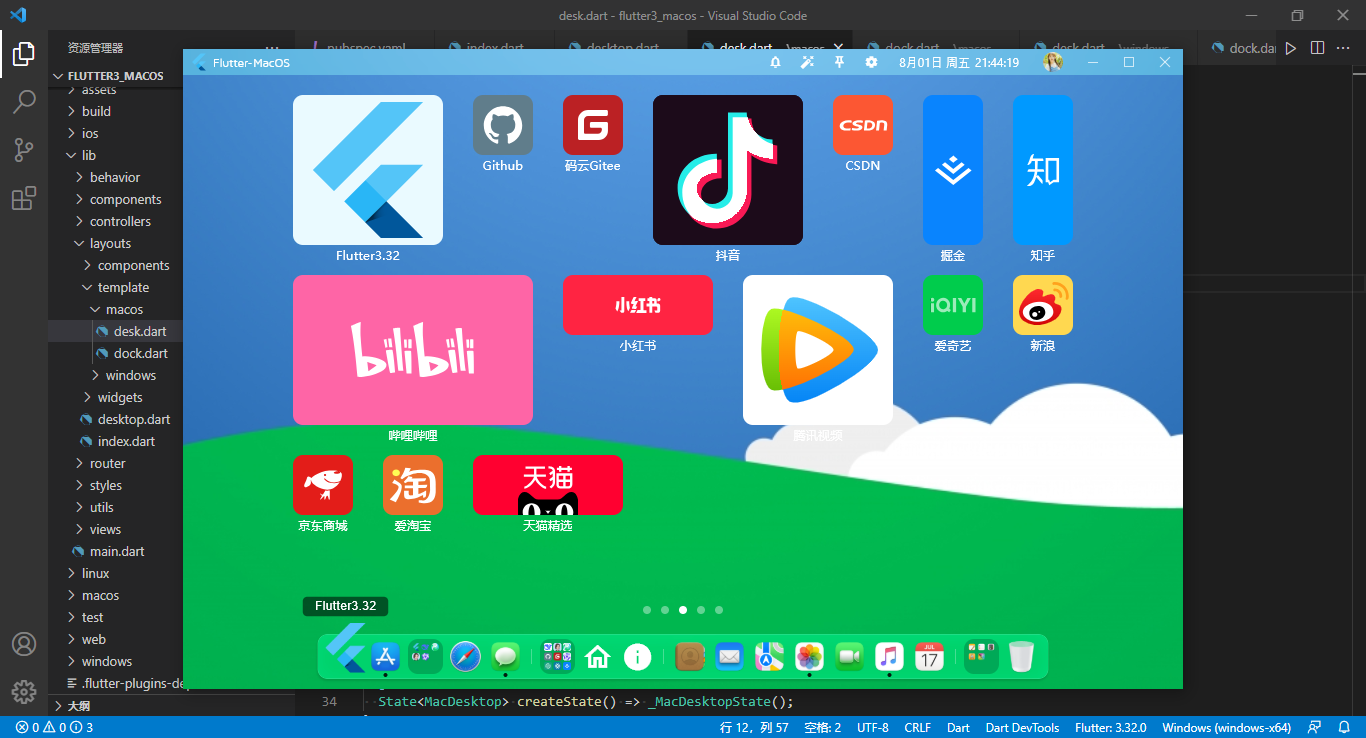Viewport: 1366px width, 738px height.
Task: Open settings gear in Flutter-MacOS bar
Action: (871, 62)
